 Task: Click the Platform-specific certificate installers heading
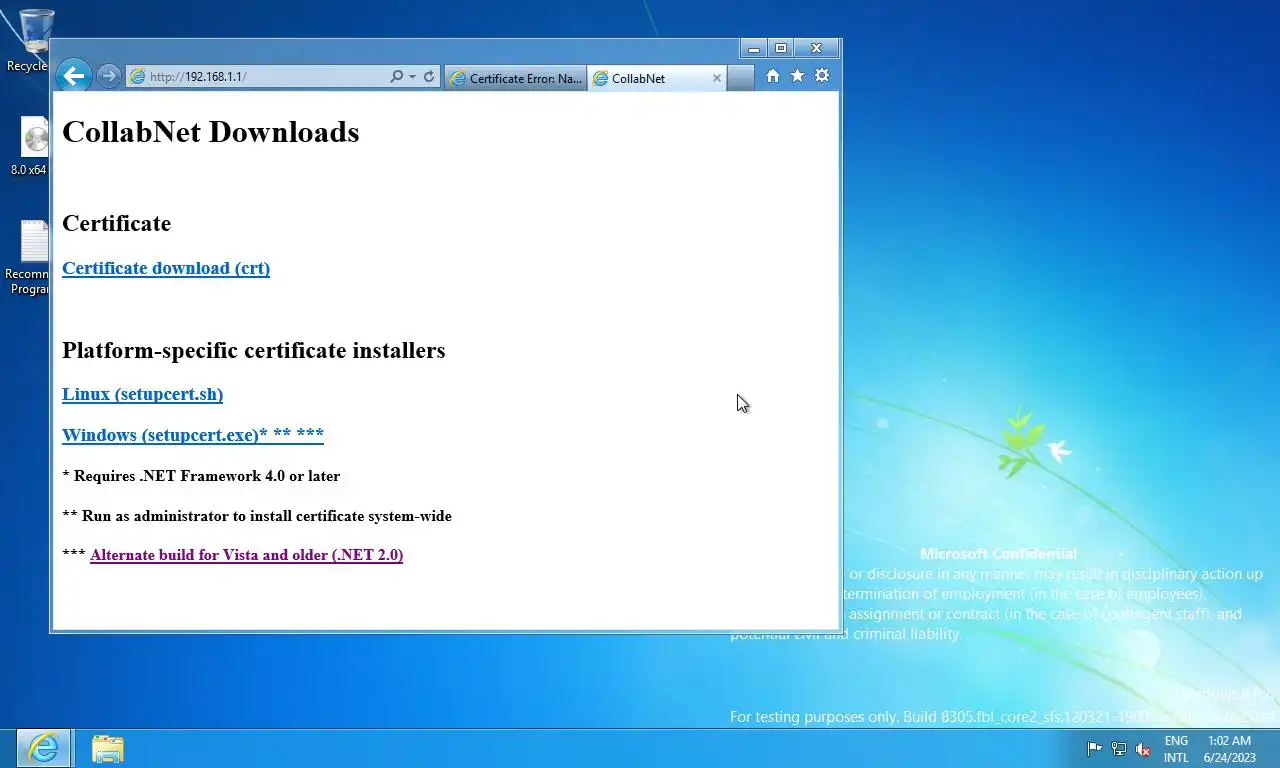(x=253, y=350)
